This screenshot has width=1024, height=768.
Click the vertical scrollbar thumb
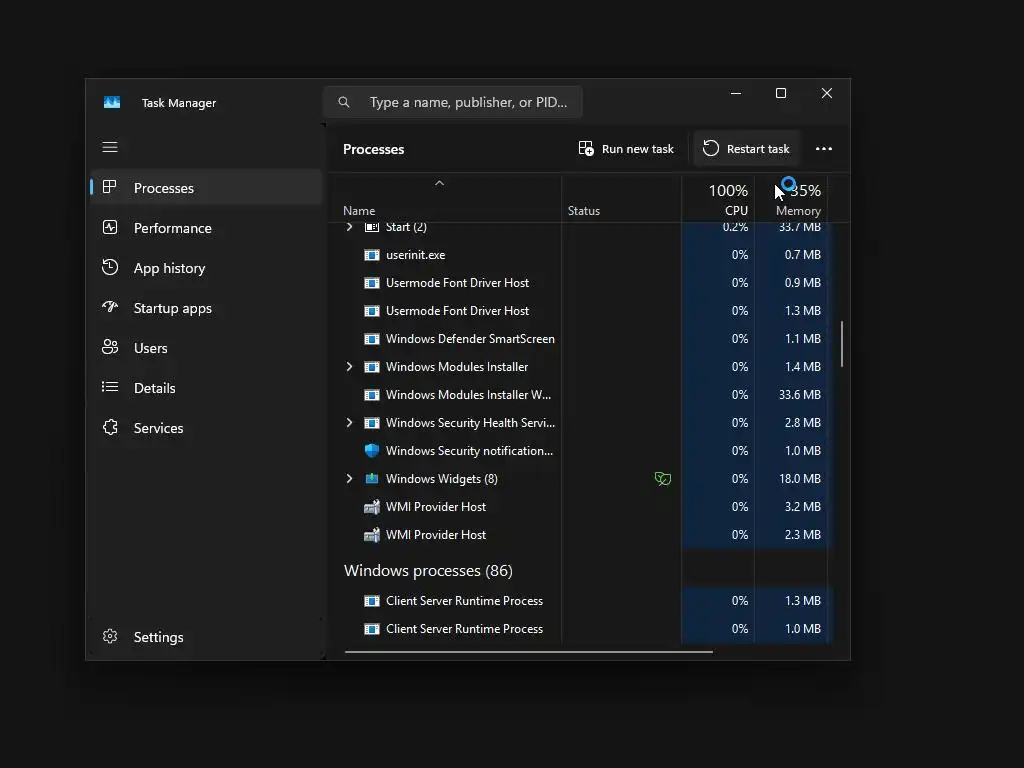click(x=842, y=344)
